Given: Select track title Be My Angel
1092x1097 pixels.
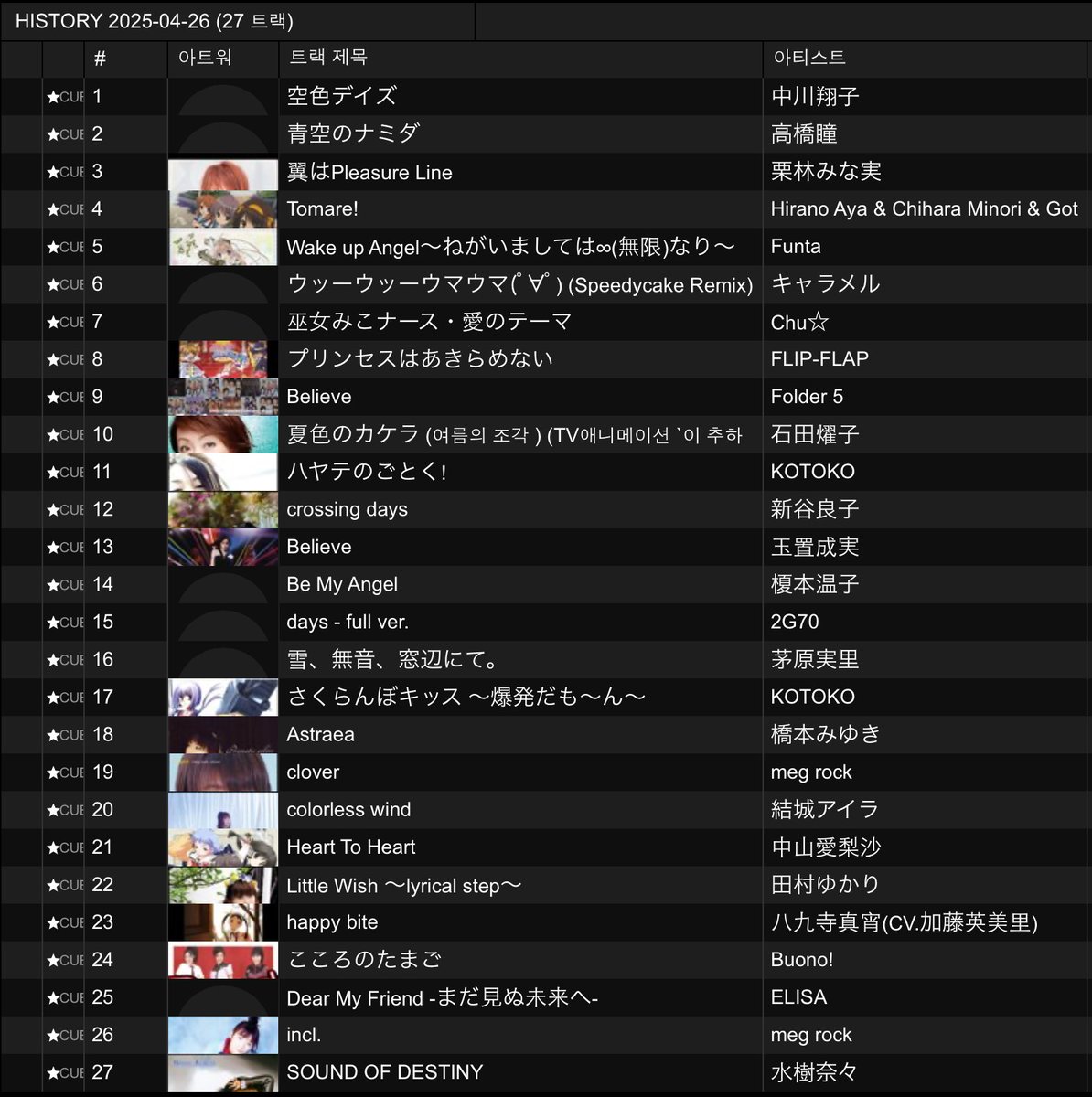Looking at the screenshot, I should 342,584.
